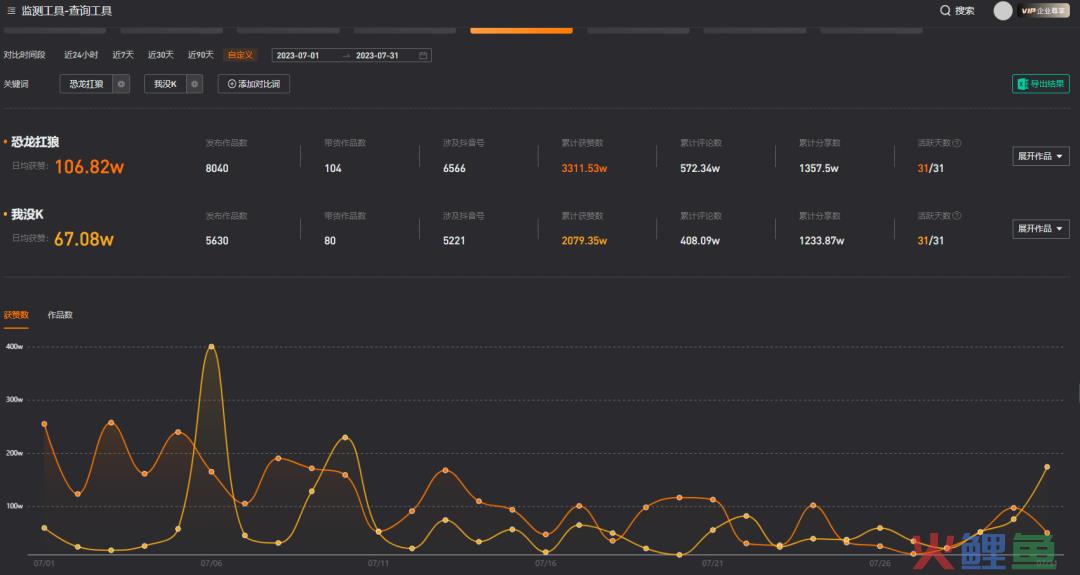The height and width of the screenshot is (575, 1080).
Task: Click comments total 572.34w
Action: pyautogui.click(x=700, y=168)
